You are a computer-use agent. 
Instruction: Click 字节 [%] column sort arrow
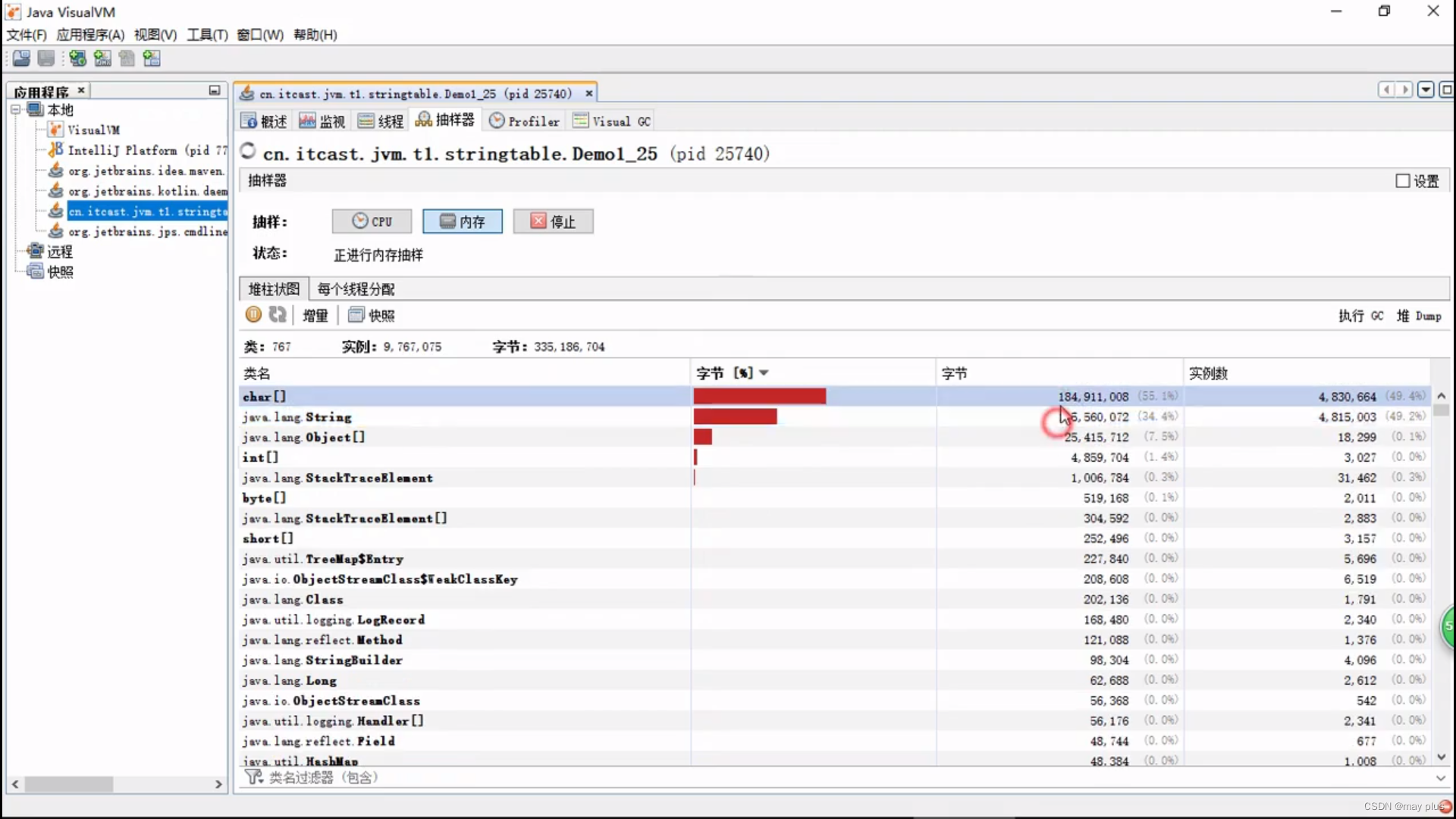764,372
